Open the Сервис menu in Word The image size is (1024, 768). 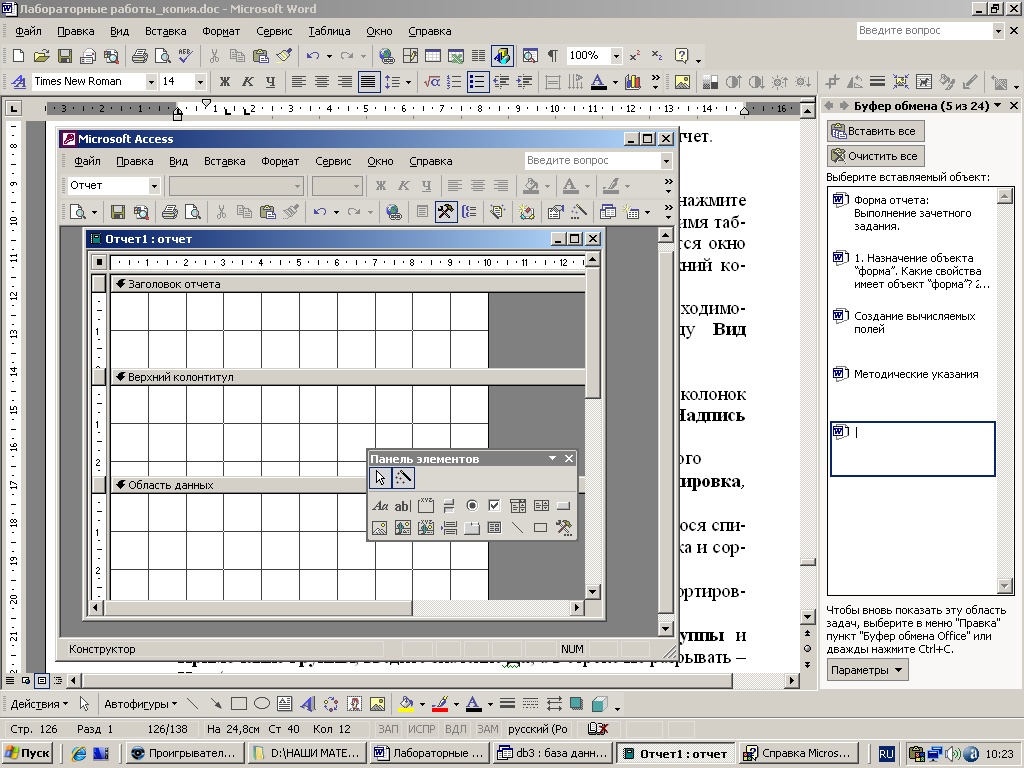click(274, 31)
